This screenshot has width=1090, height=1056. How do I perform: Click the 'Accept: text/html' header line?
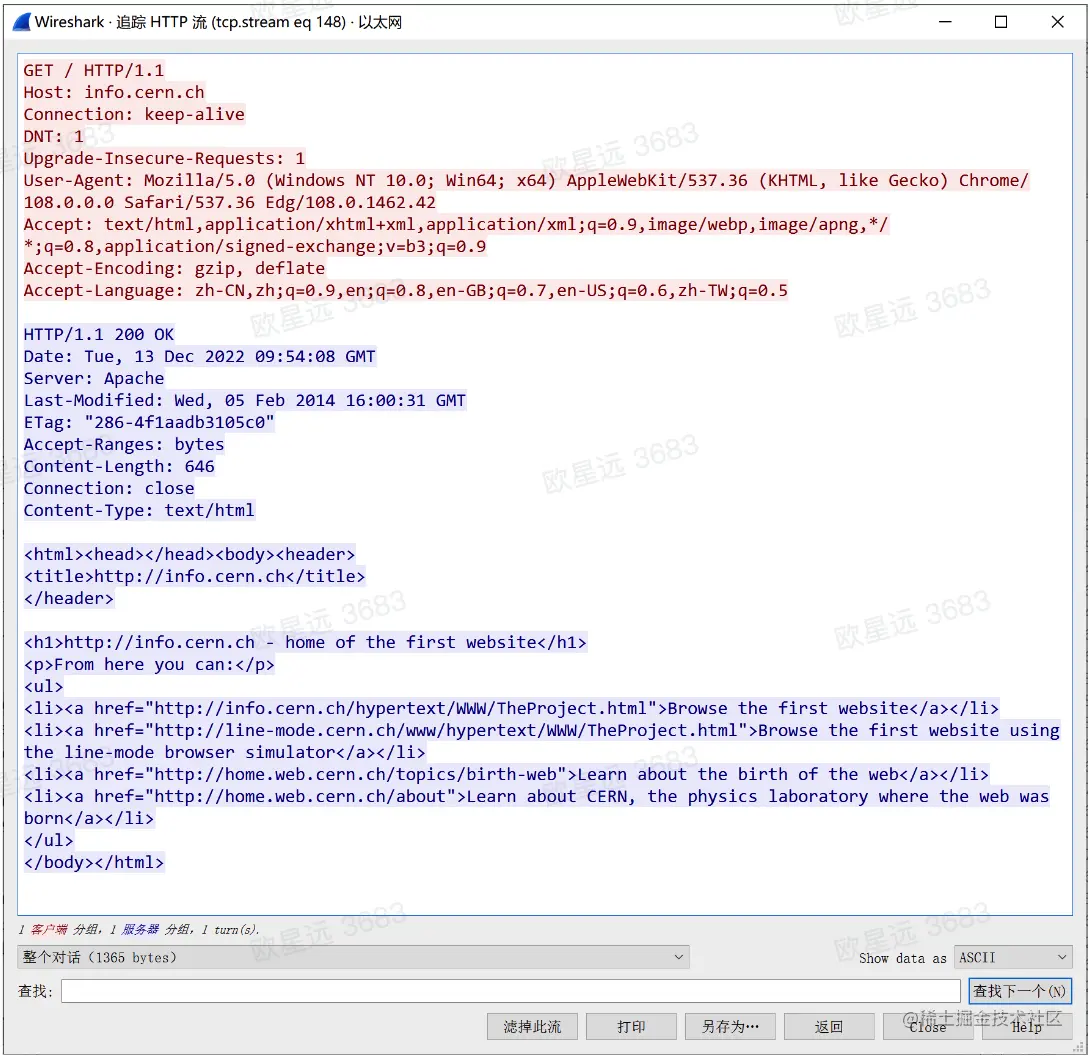455,225
